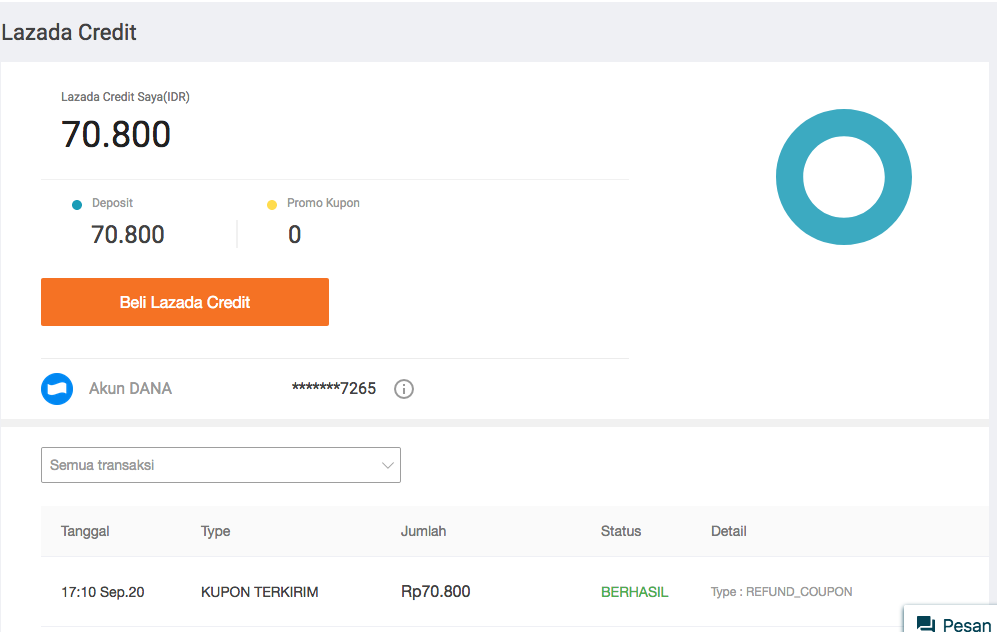The width and height of the screenshot is (997, 632).
Task: Click the Akun DANA label
Action: 130,389
